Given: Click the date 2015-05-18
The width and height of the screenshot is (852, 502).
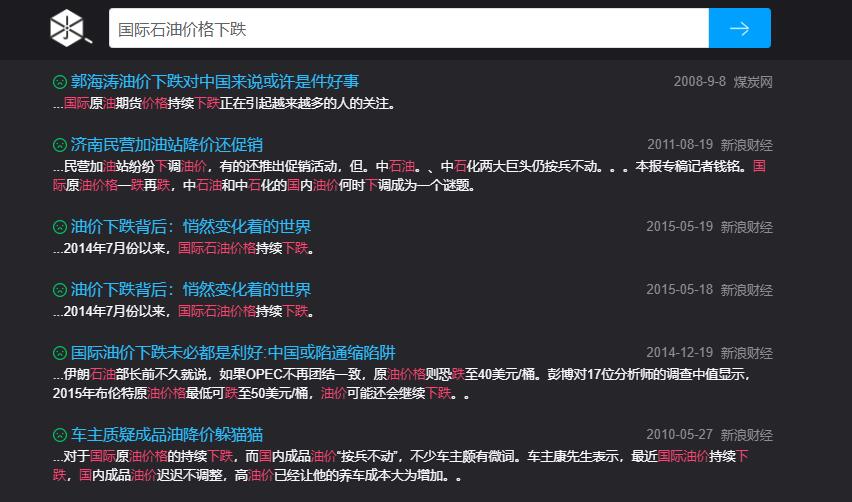Looking at the screenshot, I should pyautogui.click(x=679, y=290).
